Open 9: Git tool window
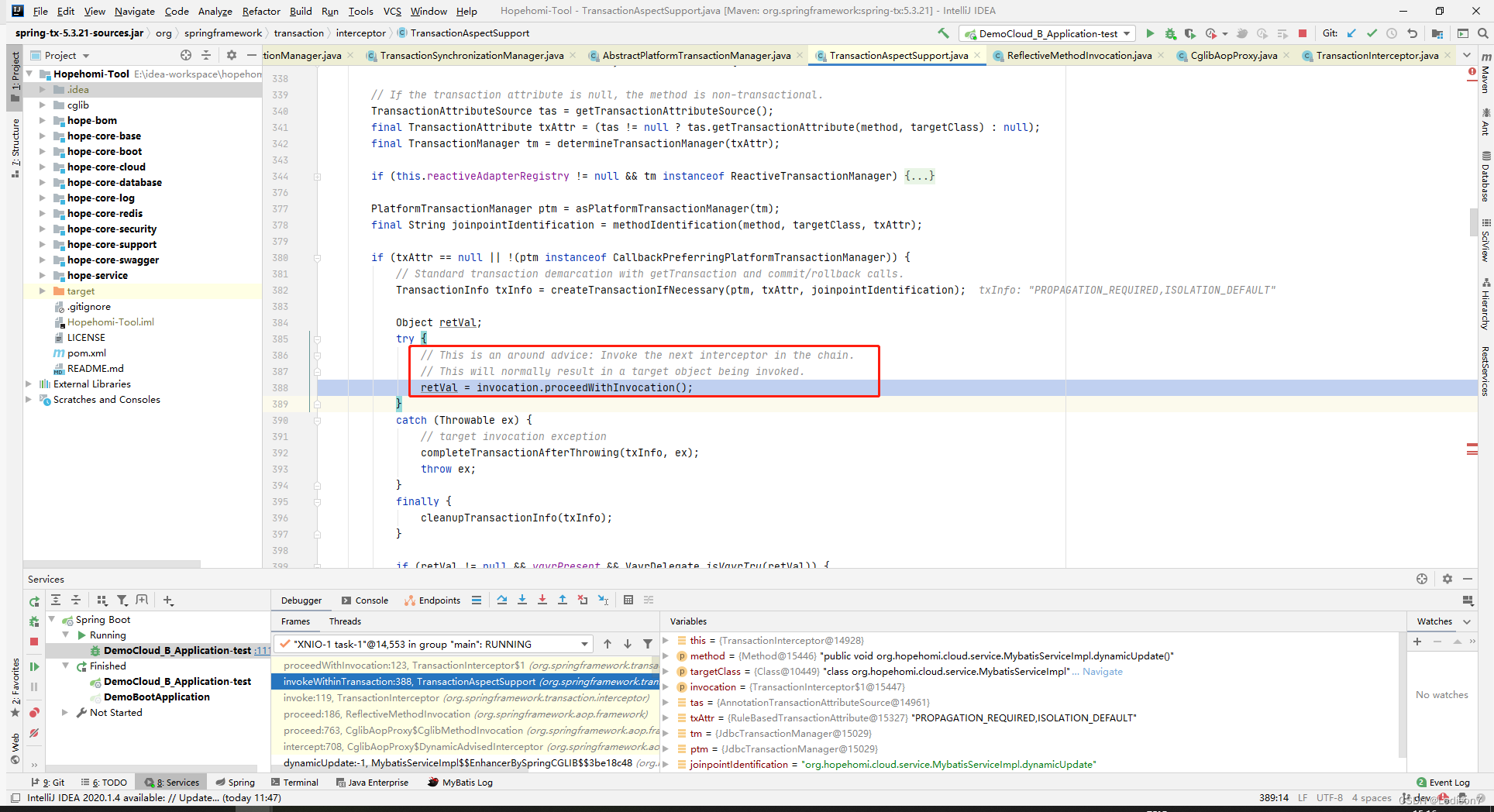This screenshot has height=812, width=1494. tap(47, 782)
